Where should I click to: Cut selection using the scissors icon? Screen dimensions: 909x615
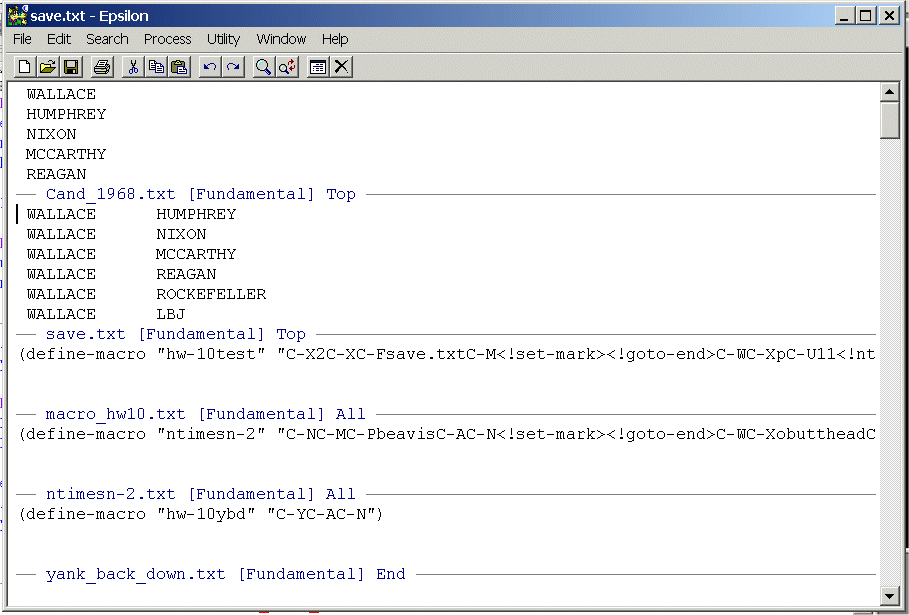click(x=132, y=67)
